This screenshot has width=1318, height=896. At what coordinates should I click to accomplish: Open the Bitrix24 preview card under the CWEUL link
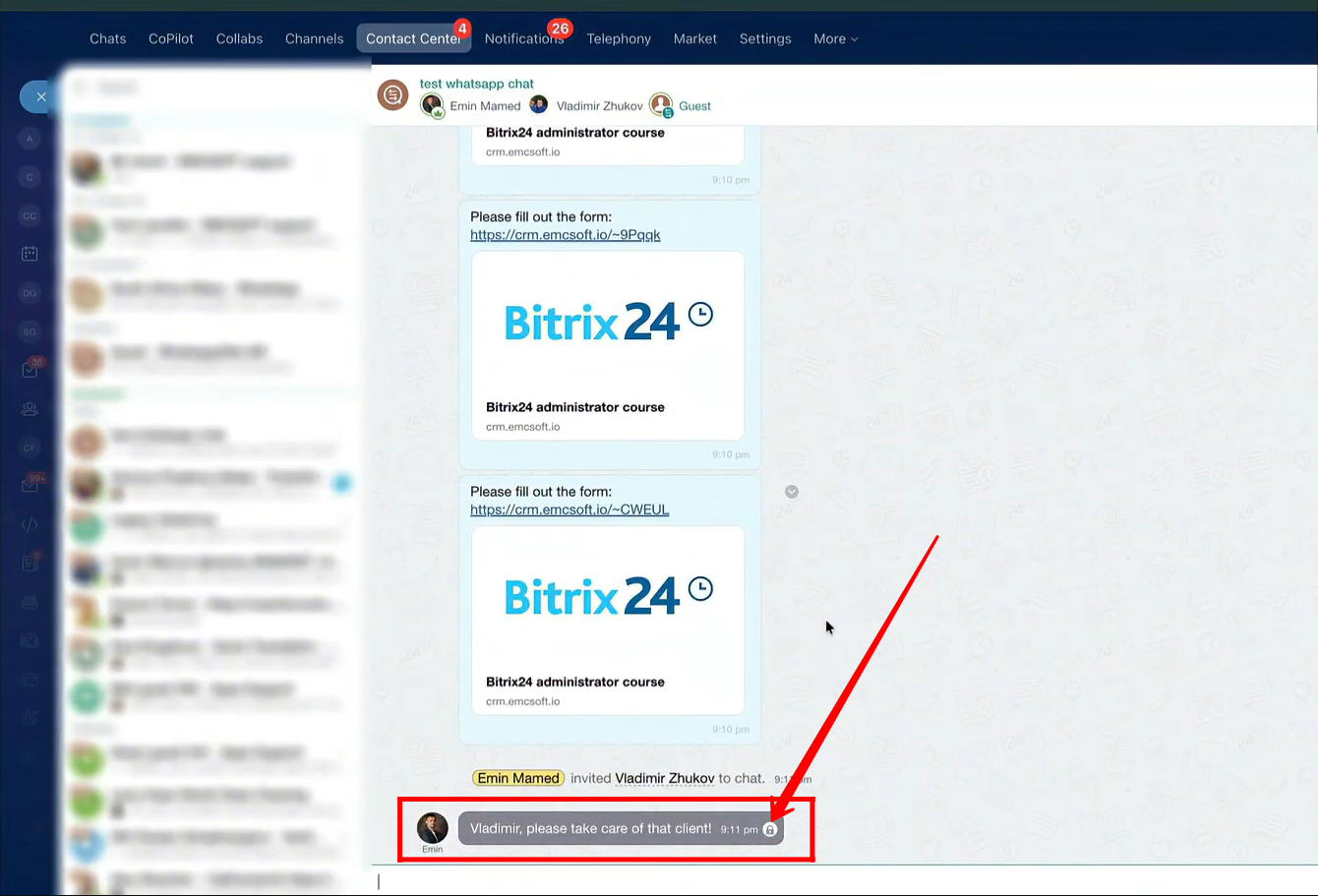[608, 620]
